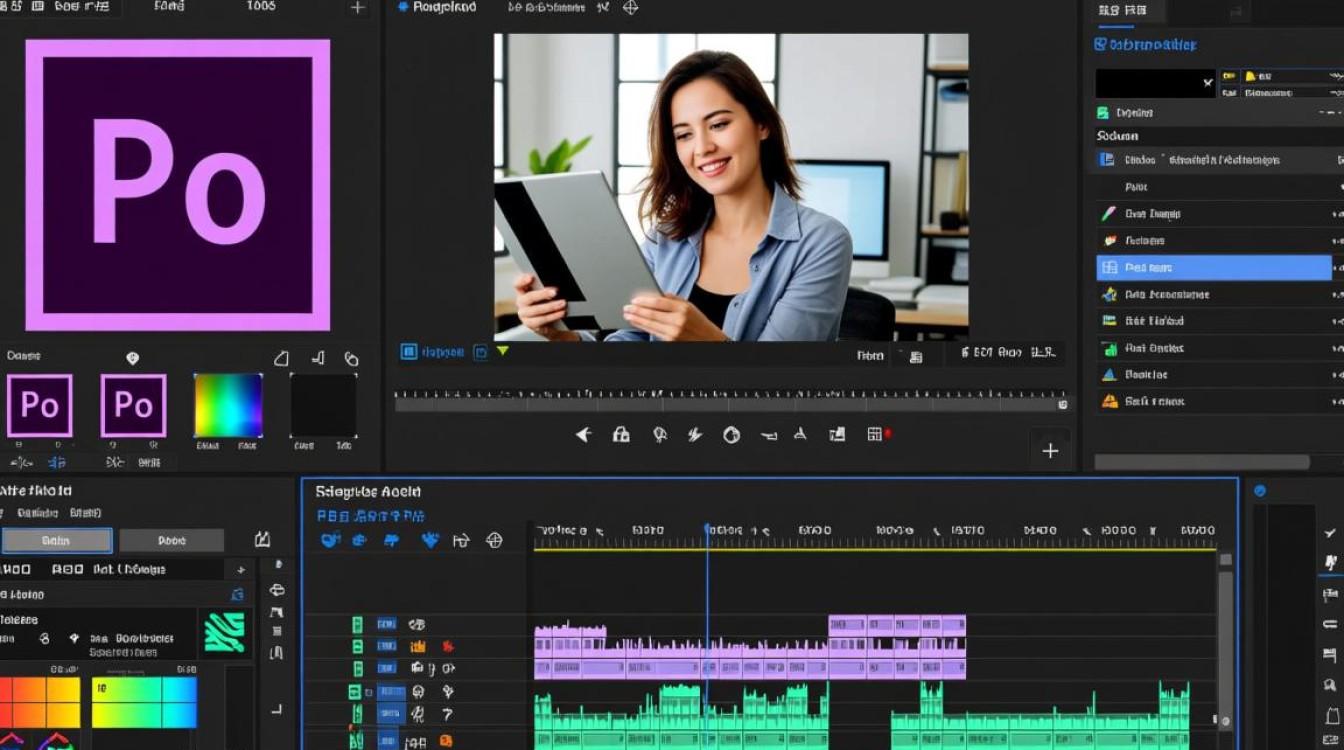The height and width of the screenshot is (750, 1344).
Task: Select the highlighted blue row in the right panel
Action: (1214, 268)
